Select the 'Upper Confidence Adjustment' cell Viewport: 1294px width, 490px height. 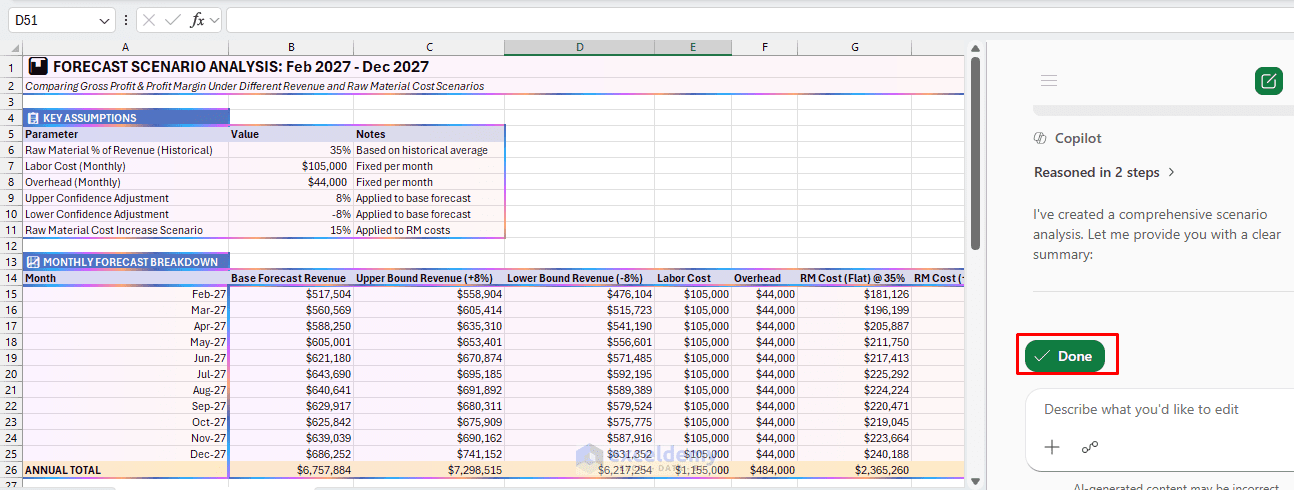click(x=125, y=198)
